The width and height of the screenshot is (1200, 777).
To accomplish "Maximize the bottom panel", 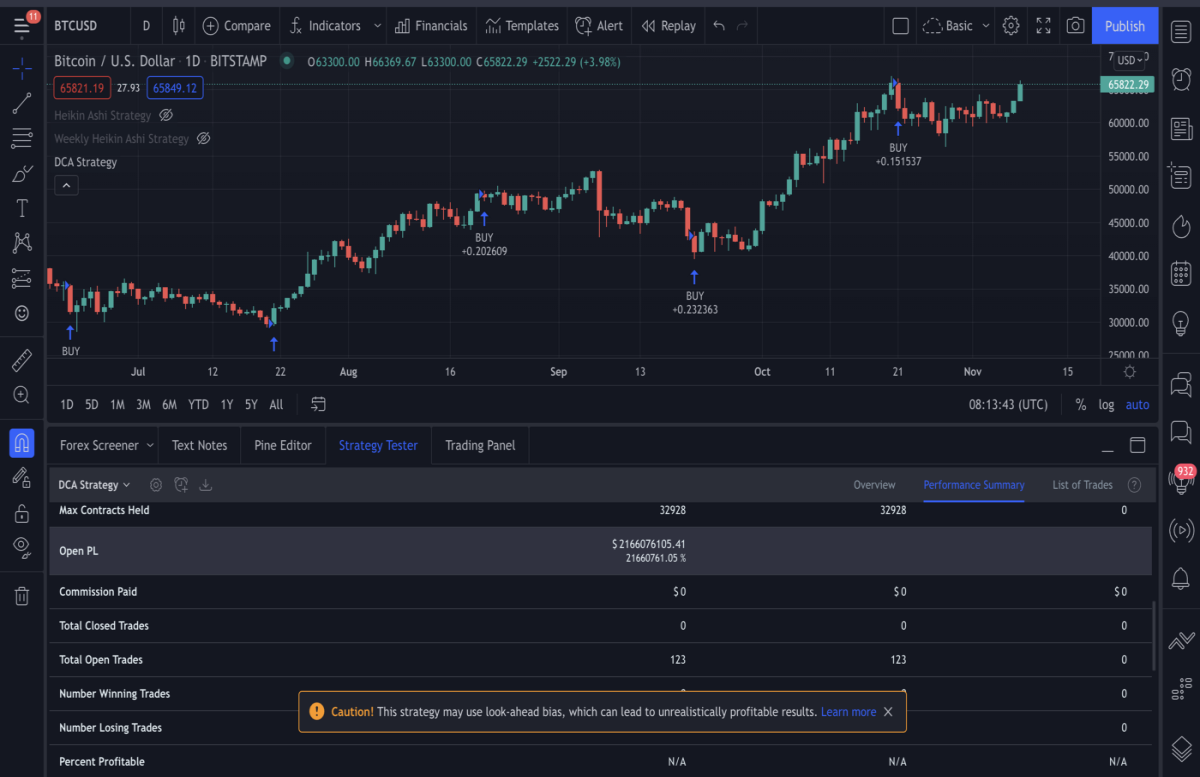I will tap(1137, 445).
